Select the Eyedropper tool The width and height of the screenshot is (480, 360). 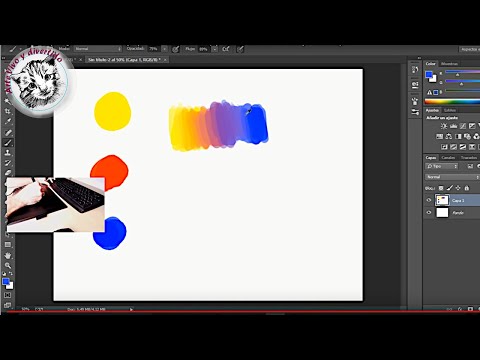click(8, 121)
